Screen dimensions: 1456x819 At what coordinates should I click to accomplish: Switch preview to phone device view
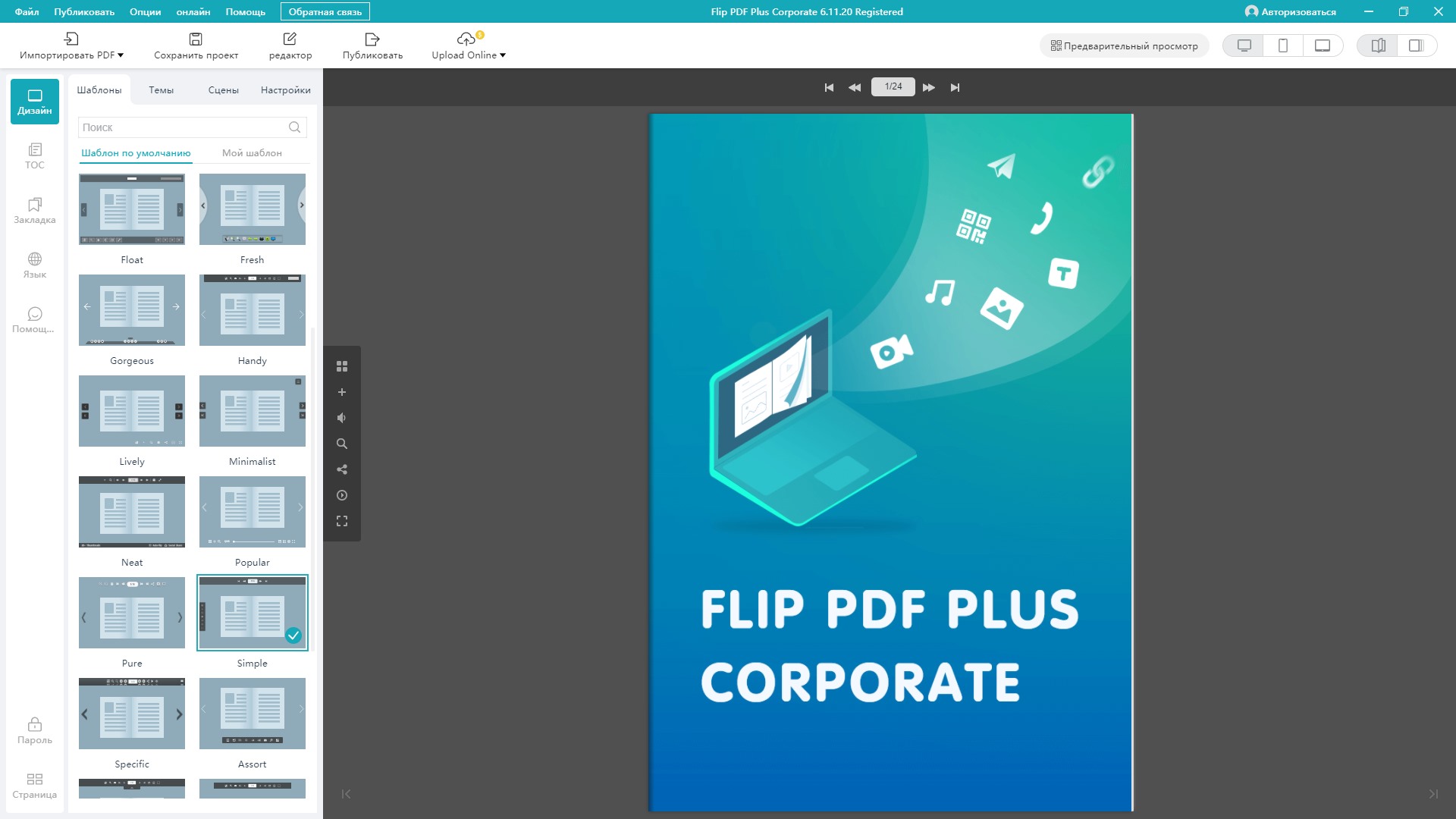click(1283, 45)
